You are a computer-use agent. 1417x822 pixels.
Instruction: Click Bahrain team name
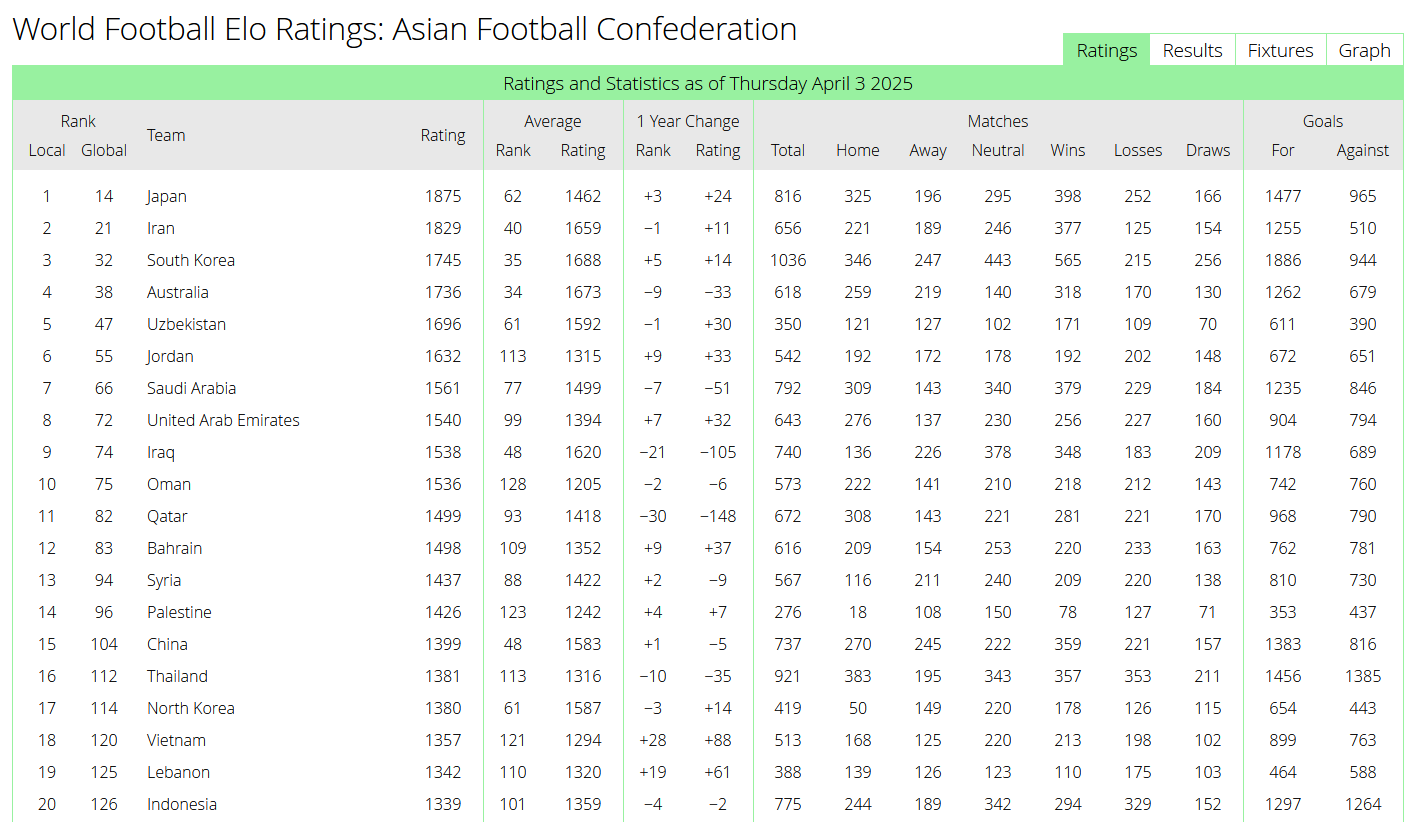(x=174, y=548)
